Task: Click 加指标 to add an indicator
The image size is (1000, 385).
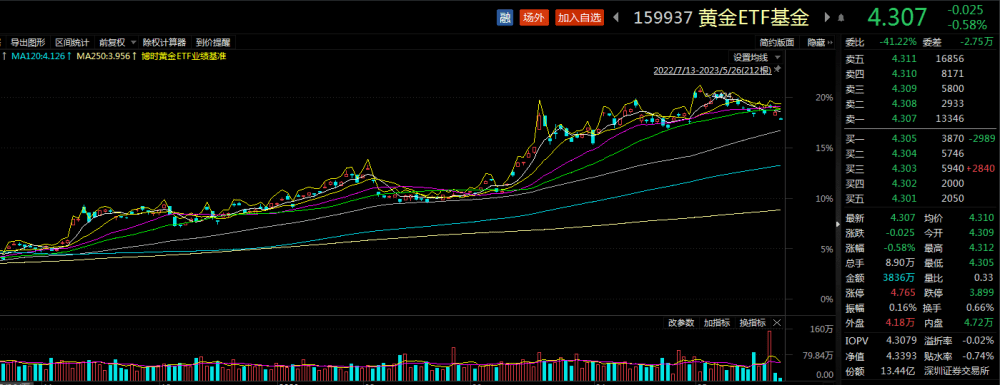Action: [717, 323]
